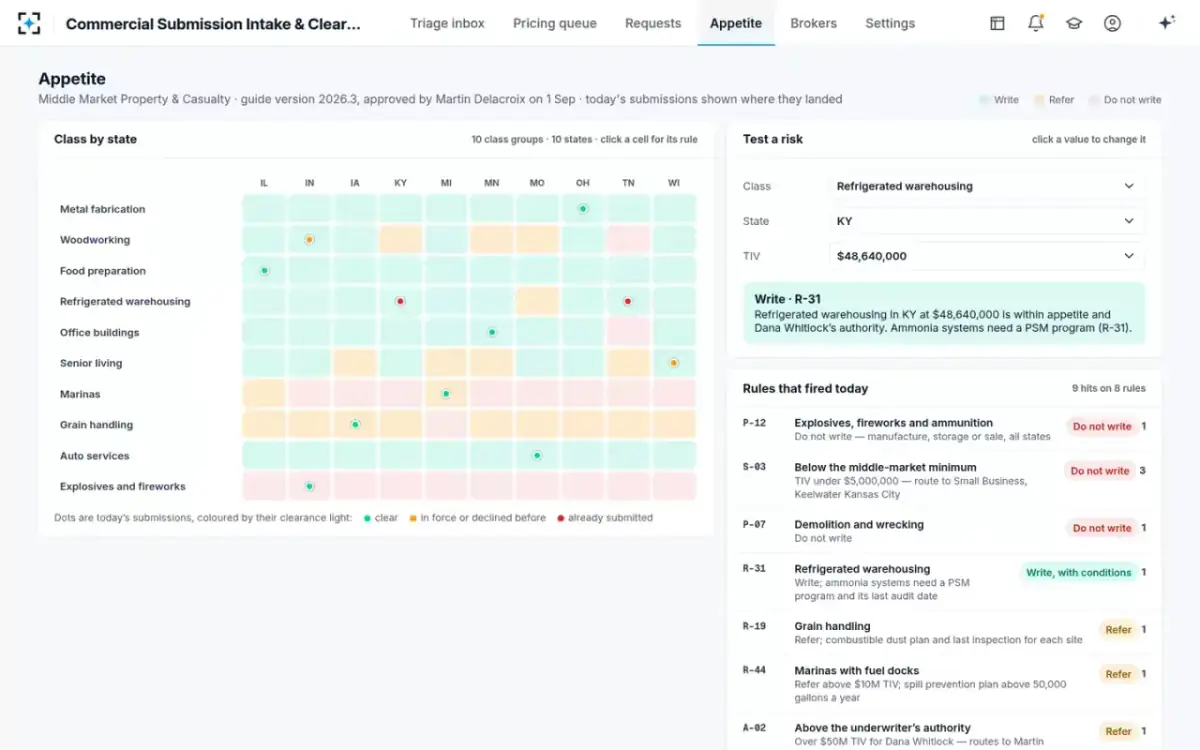The width and height of the screenshot is (1200, 750).
Task: Click the Auto services row label
Action: click(x=94, y=456)
